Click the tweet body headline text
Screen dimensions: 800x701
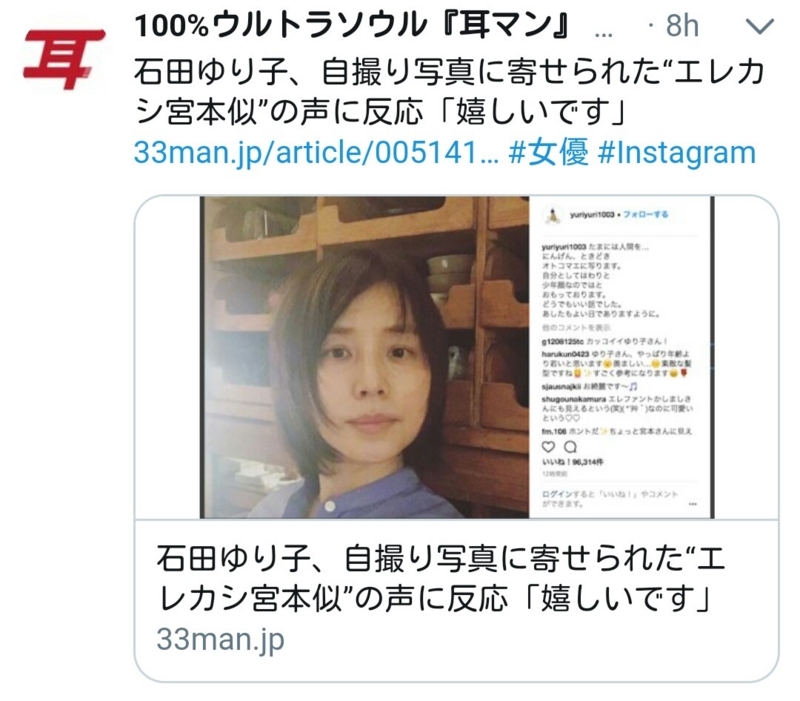click(449, 92)
